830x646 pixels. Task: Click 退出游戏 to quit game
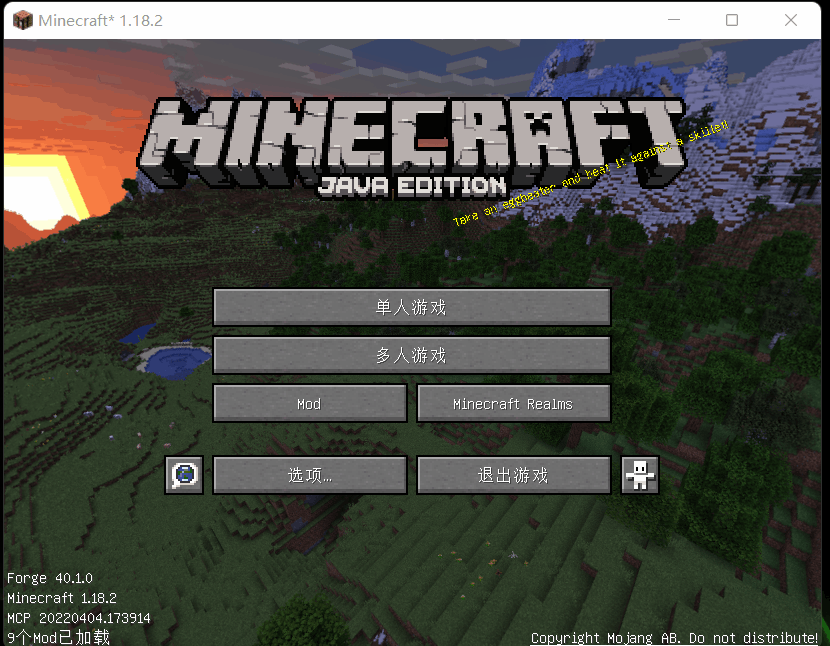(513, 475)
